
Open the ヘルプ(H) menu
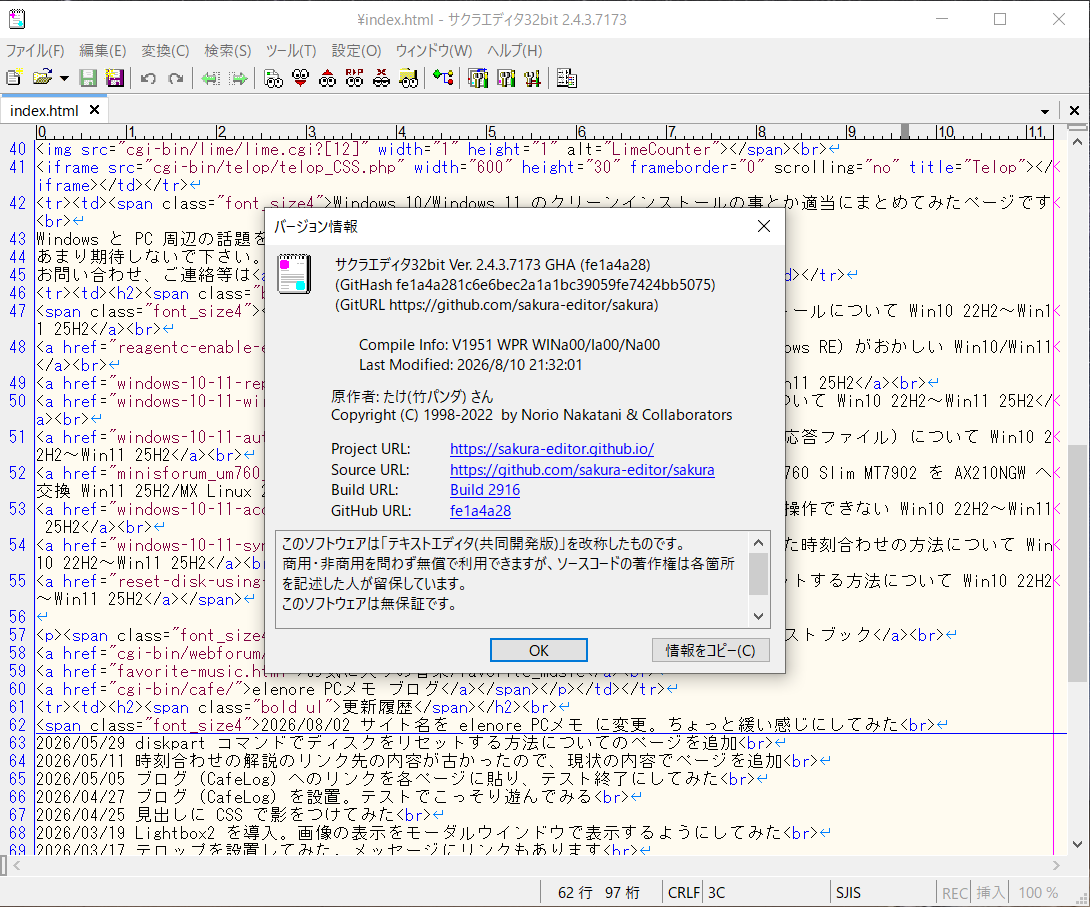click(x=514, y=51)
